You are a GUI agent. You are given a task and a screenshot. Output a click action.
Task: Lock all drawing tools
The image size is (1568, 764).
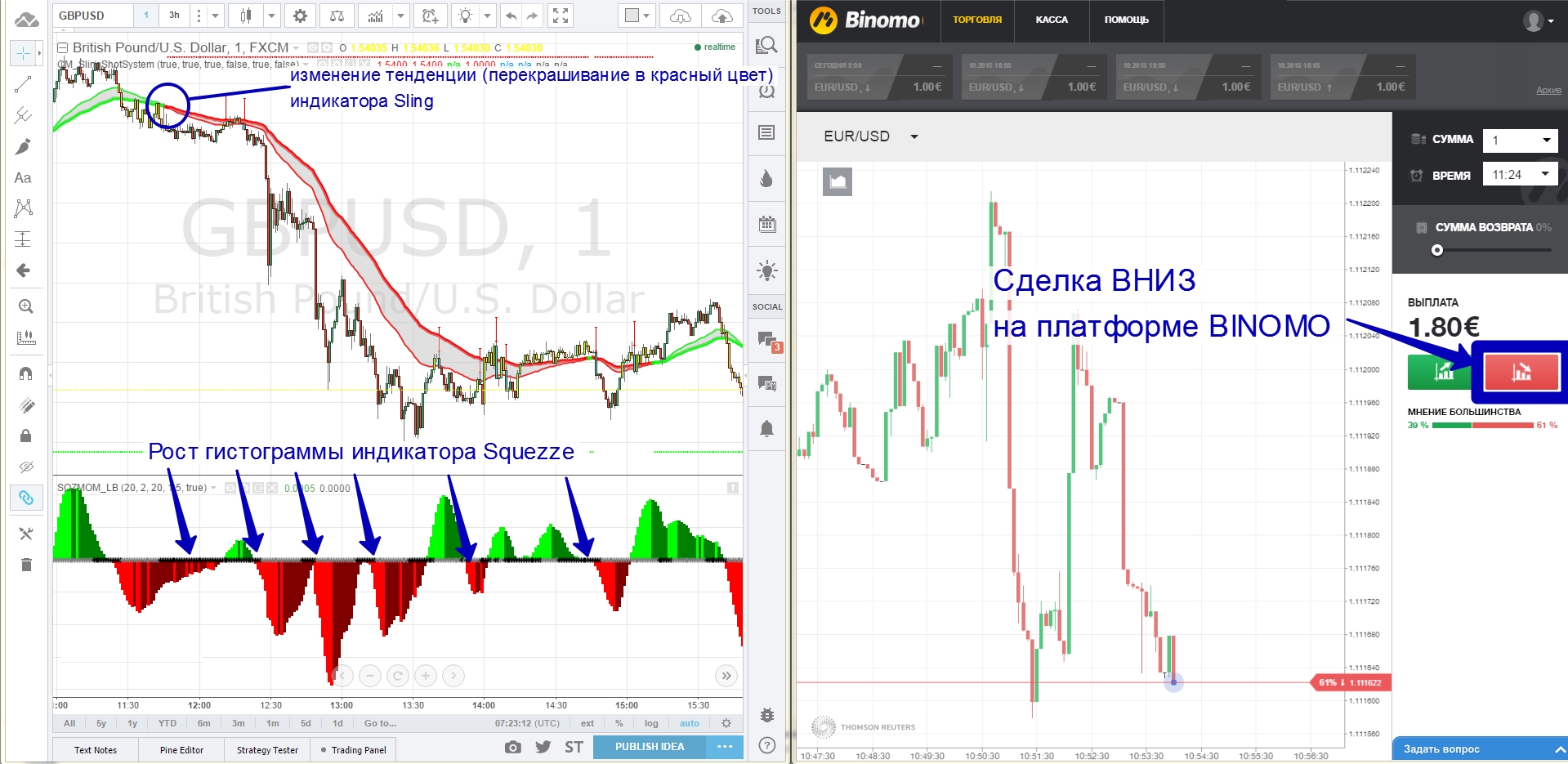pos(25,436)
